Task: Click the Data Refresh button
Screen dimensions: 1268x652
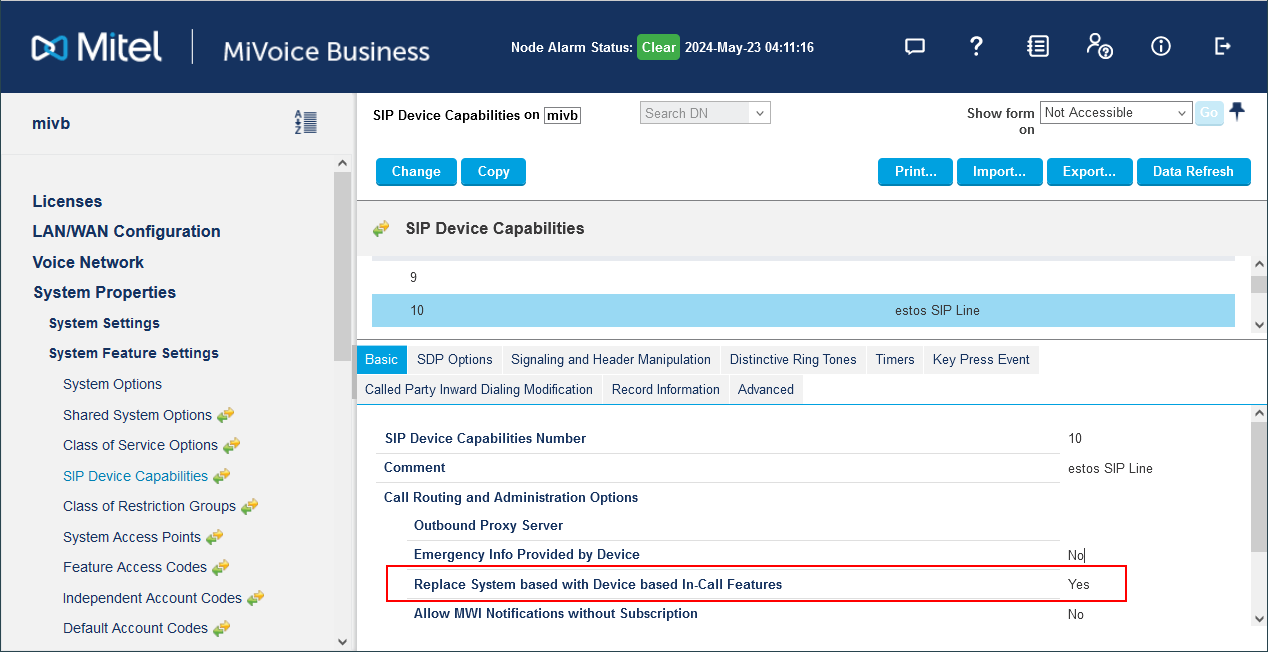Action: coord(1192,172)
